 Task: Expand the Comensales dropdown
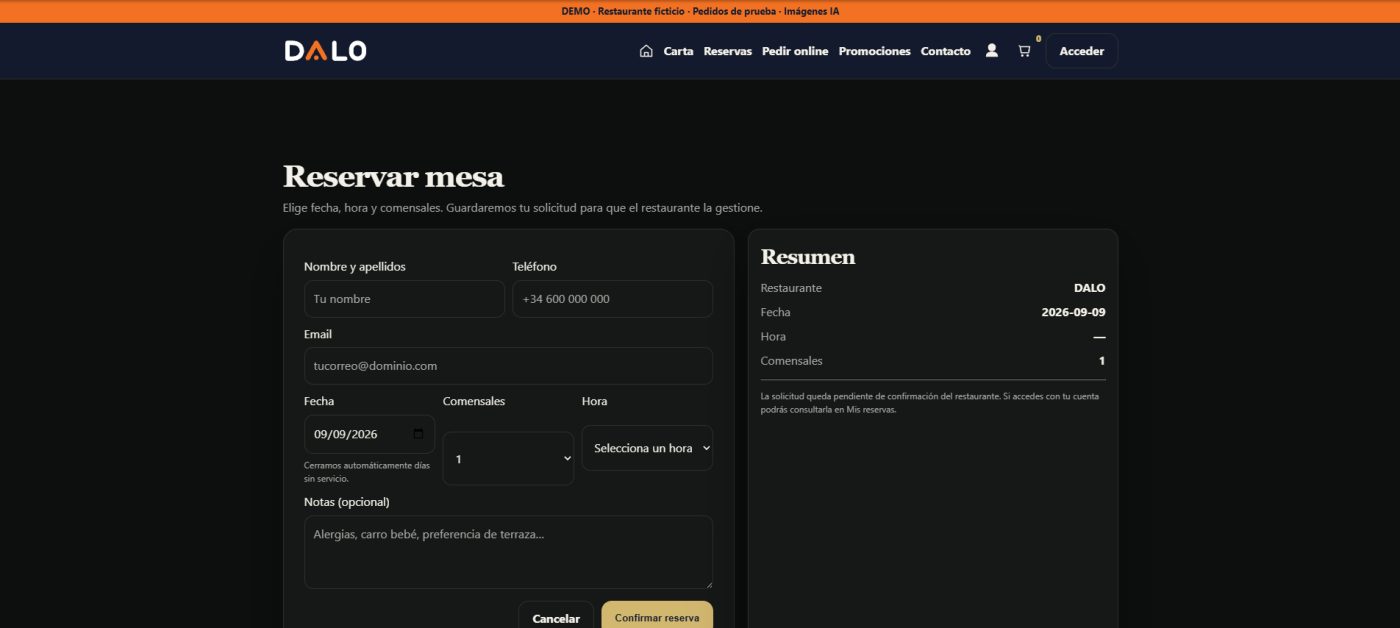tap(508, 459)
